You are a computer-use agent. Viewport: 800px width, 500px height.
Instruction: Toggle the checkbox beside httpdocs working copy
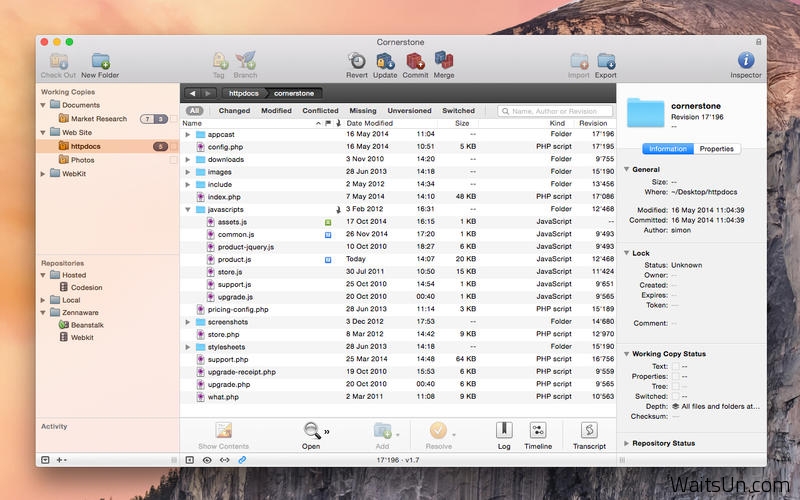[x=173, y=146]
